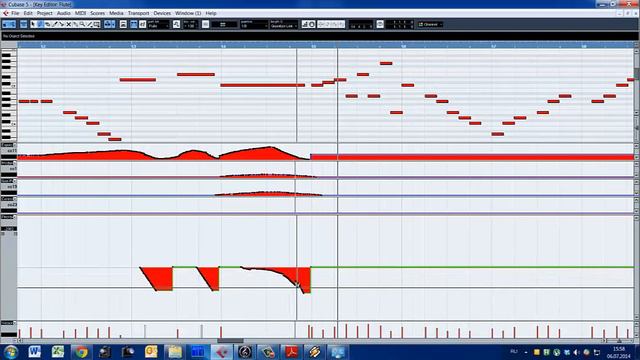This screenshot has width=640, height=360.
Task: Toggle MIDI Input button
Action: tap(311, 24)
